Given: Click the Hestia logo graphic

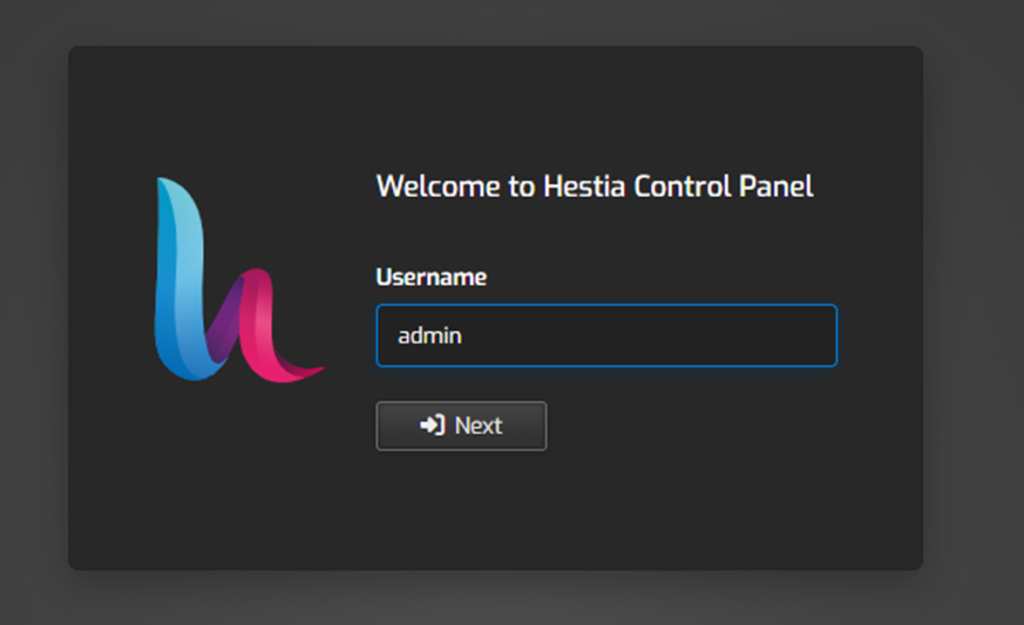Looking at the screenshot, I should [x=238, y=275].
